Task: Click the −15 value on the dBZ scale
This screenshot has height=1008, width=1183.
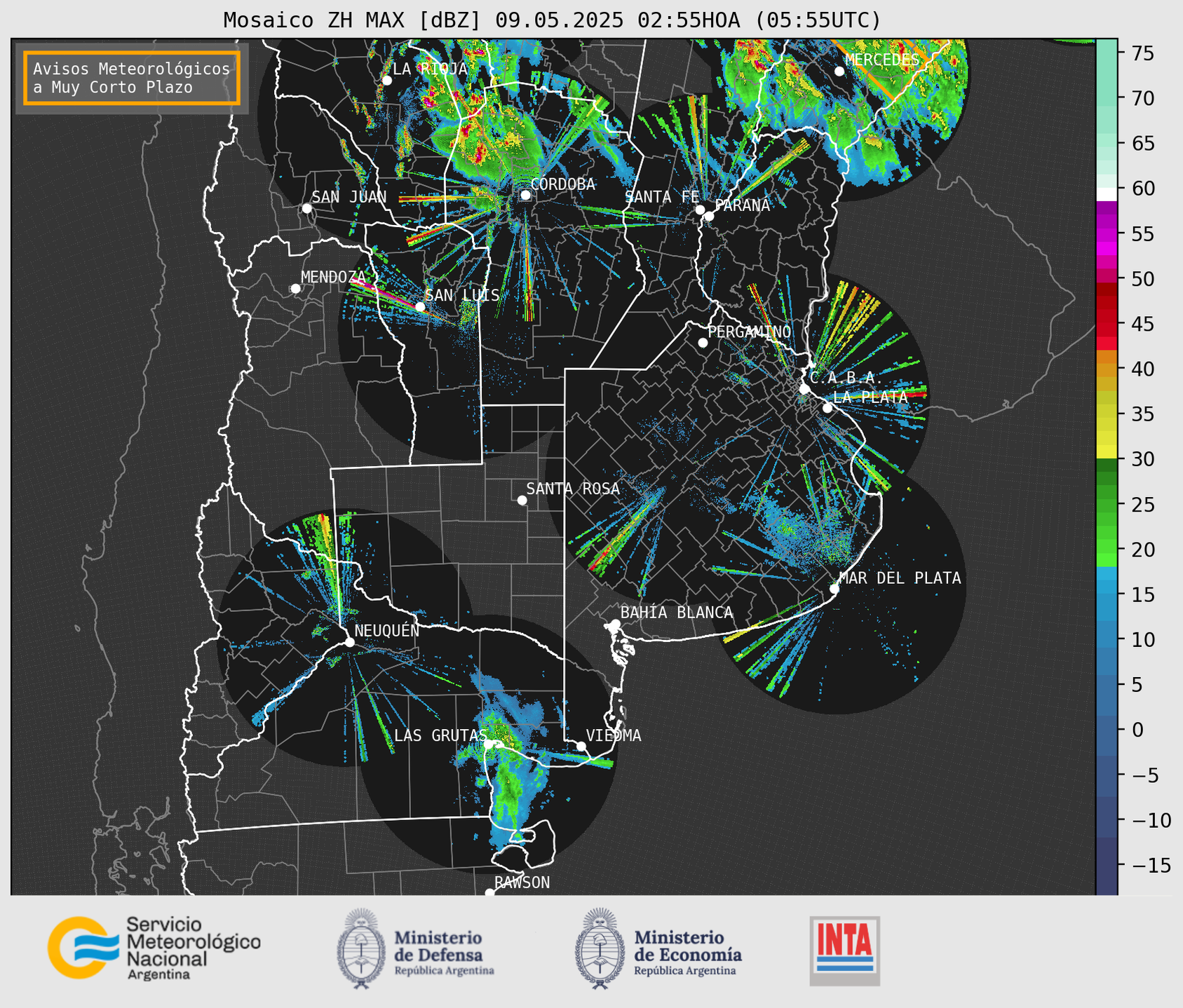Action: point(1151,865)
